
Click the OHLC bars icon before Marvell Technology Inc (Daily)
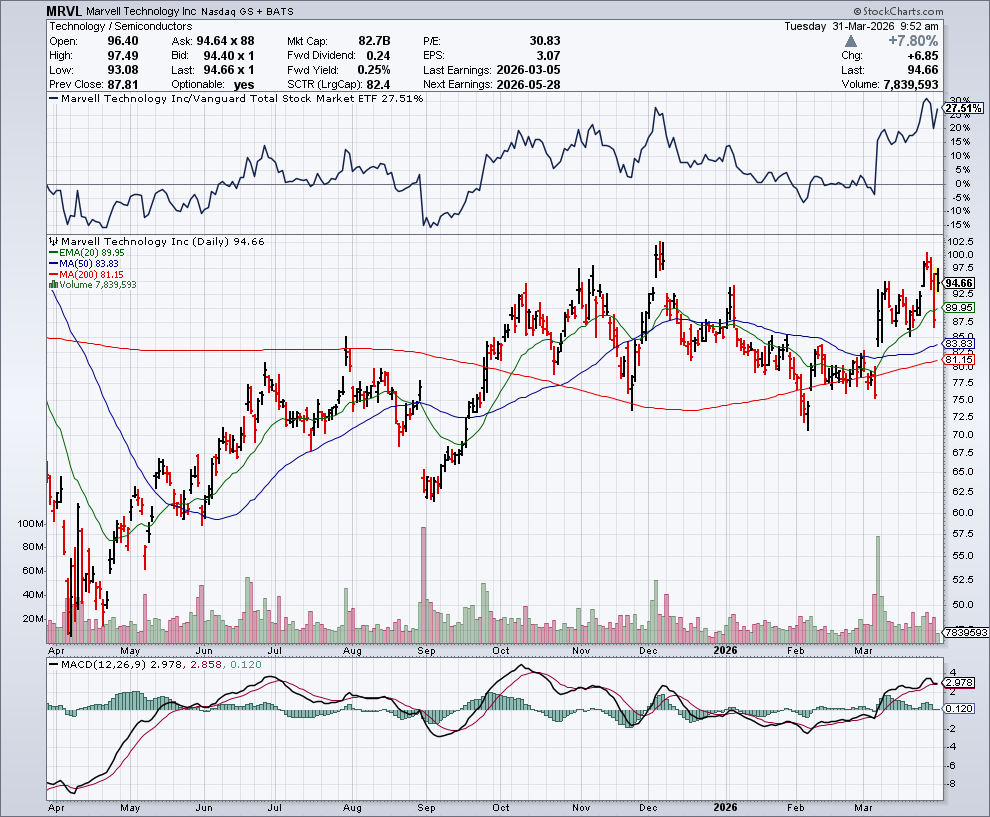[54, 242]
